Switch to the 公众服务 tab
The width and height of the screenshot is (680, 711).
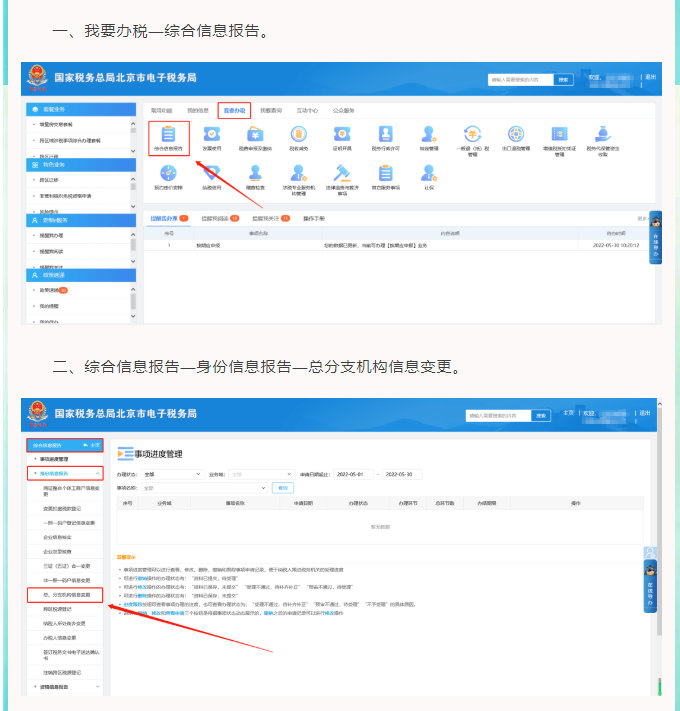pyautogui.click(x=344, y=110)
